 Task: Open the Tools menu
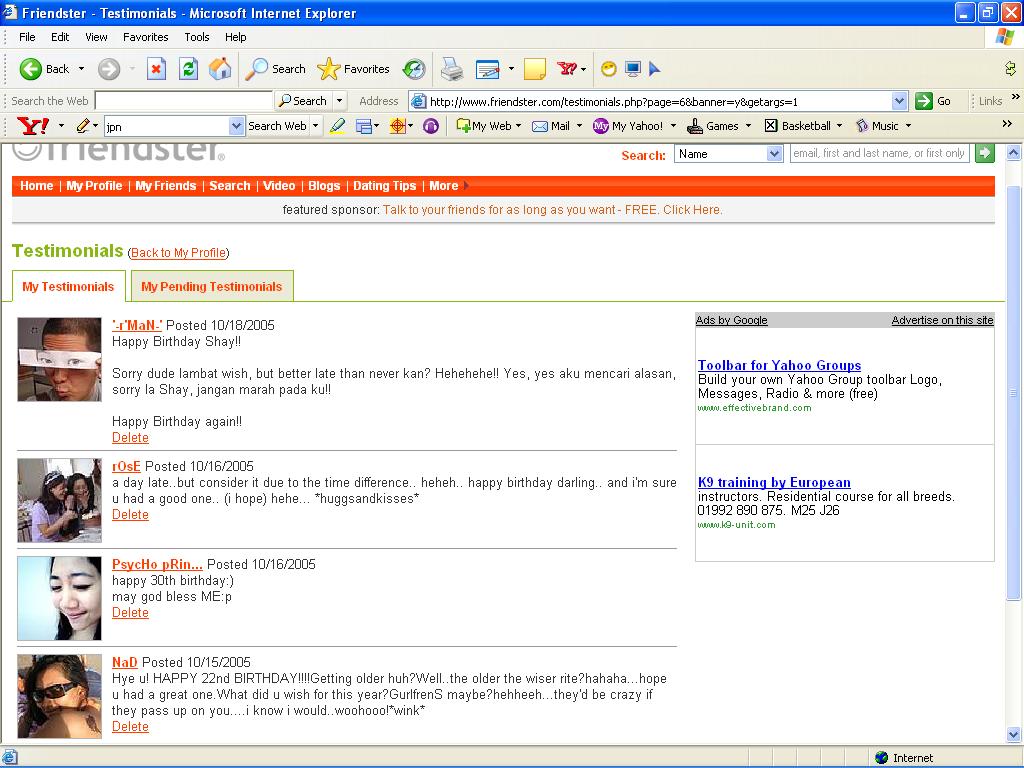click(197, 37)
